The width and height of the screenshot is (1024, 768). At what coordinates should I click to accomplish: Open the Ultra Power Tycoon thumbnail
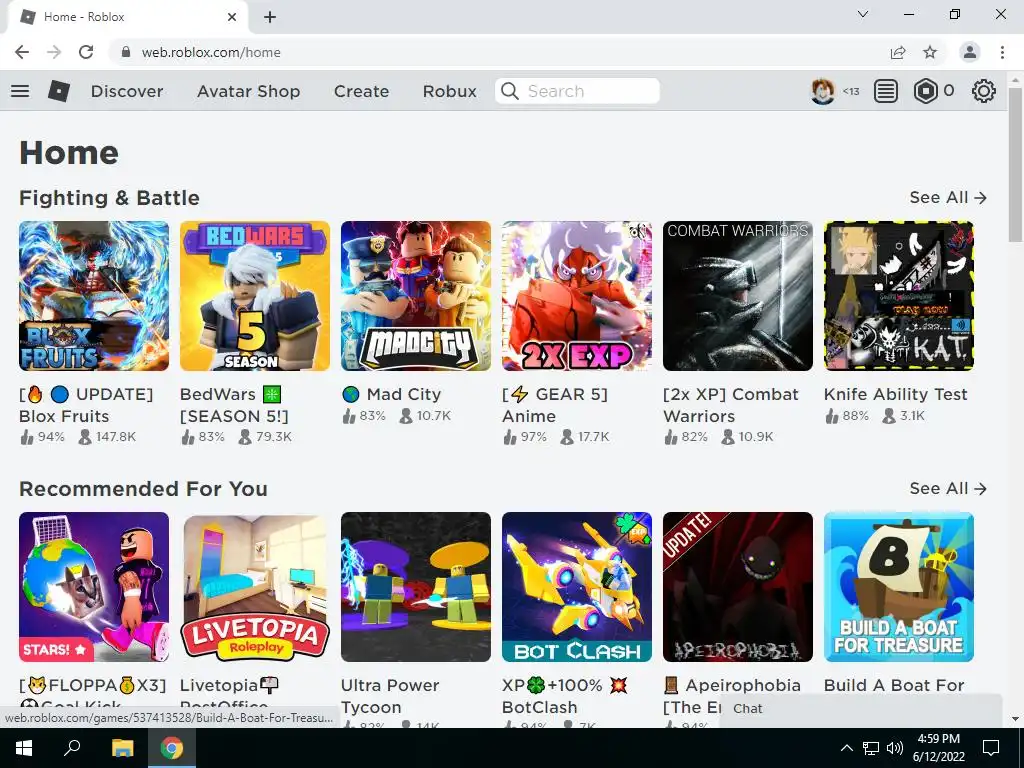(416, 587)
